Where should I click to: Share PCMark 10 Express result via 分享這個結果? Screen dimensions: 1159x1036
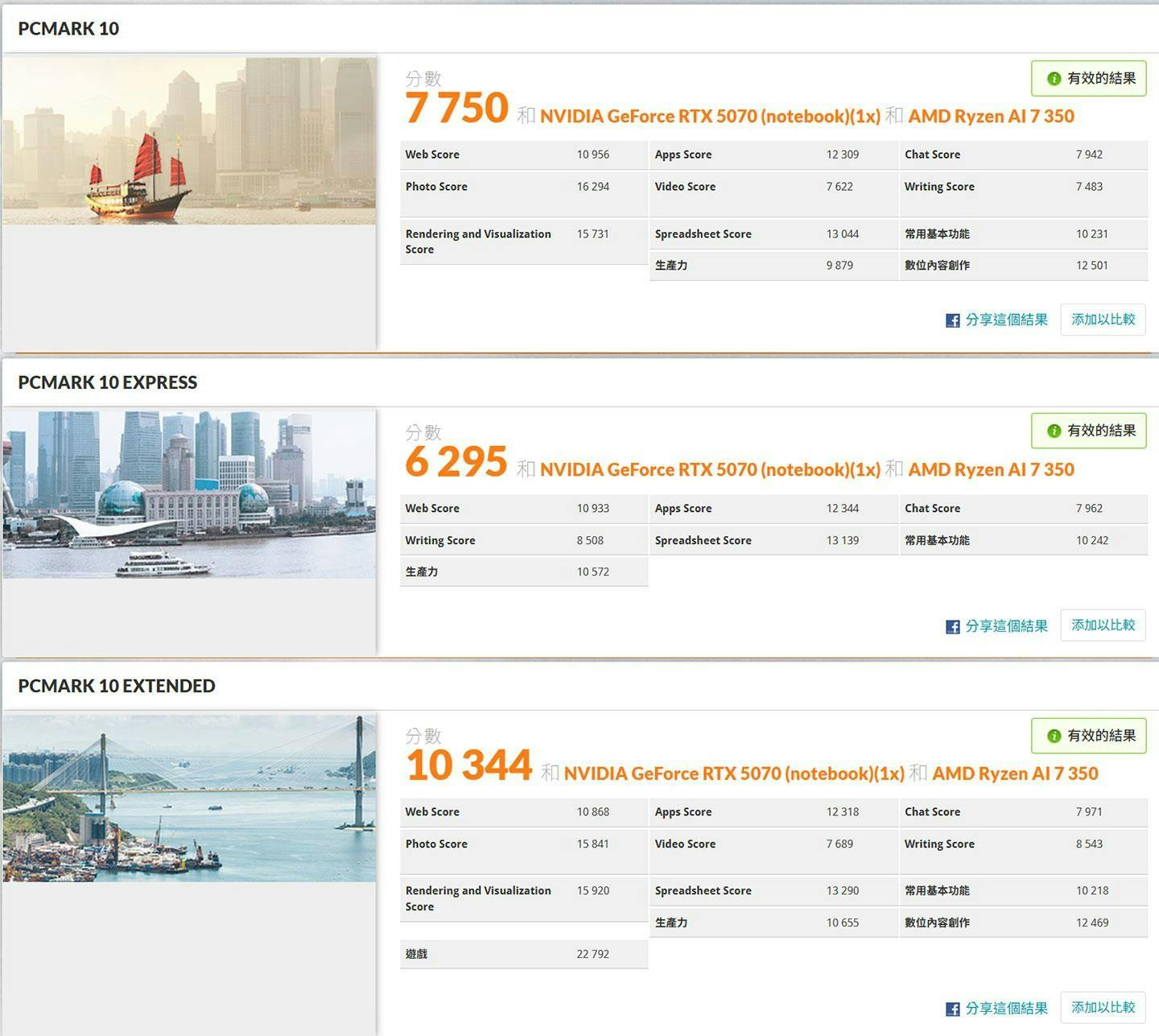point(1007,626)
